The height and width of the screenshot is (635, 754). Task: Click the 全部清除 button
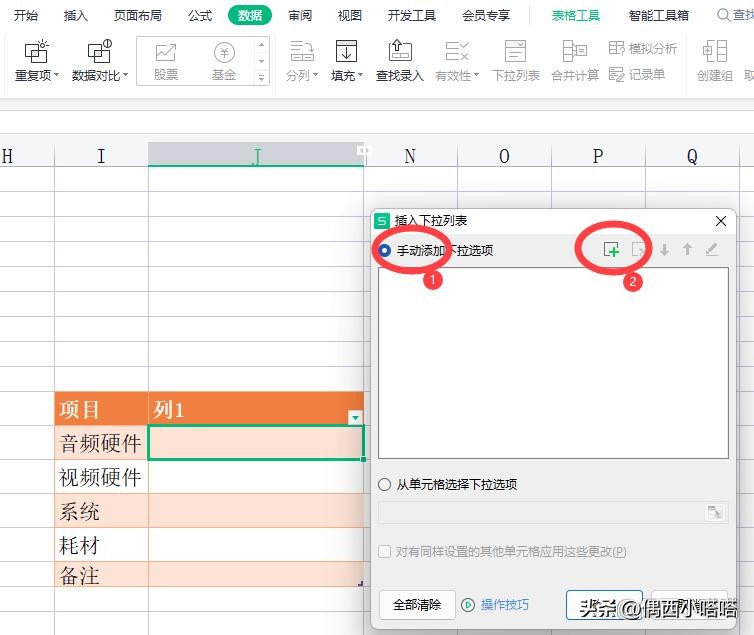417,605
